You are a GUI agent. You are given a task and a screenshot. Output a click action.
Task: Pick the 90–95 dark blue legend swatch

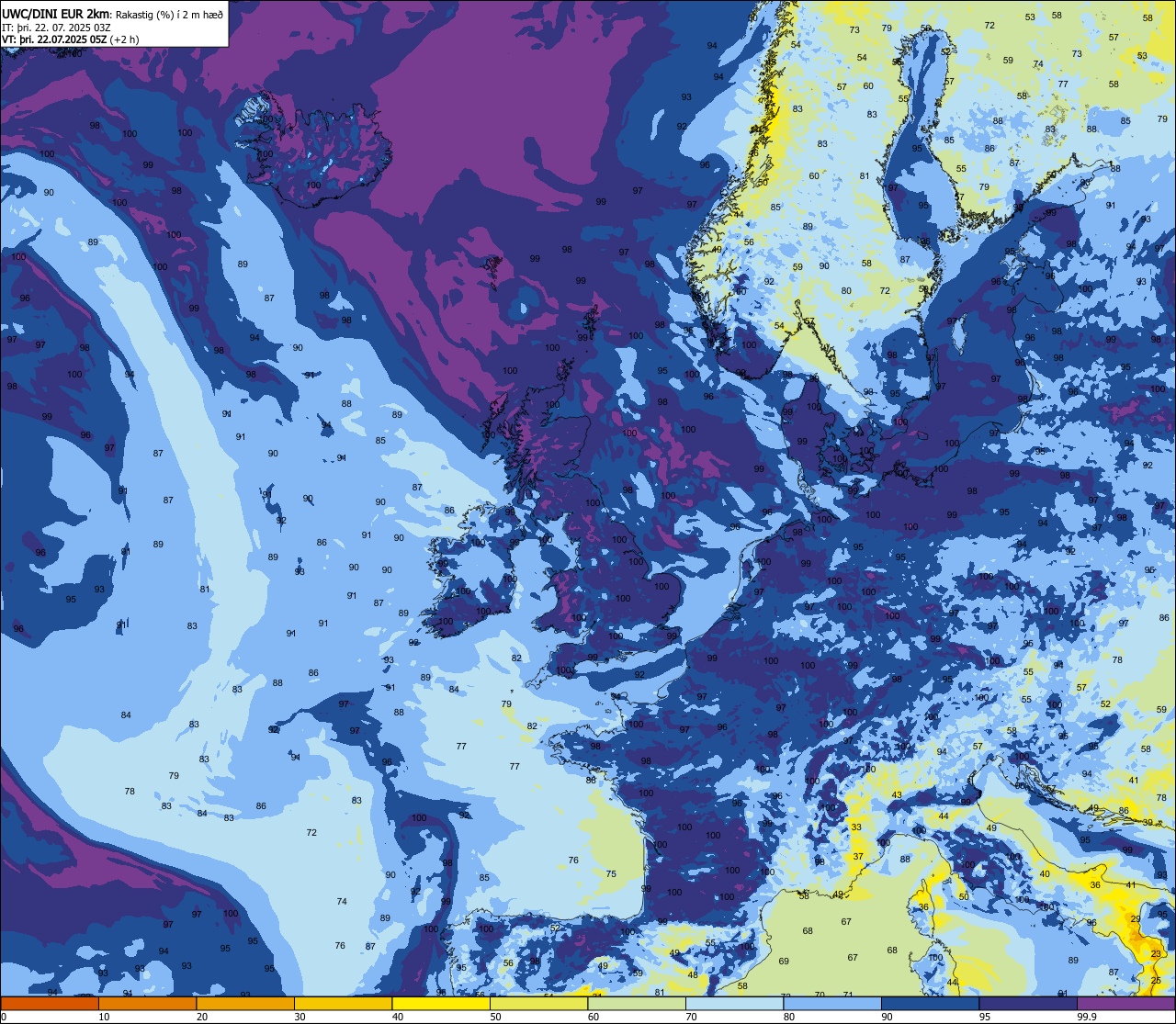(930, 1003)
